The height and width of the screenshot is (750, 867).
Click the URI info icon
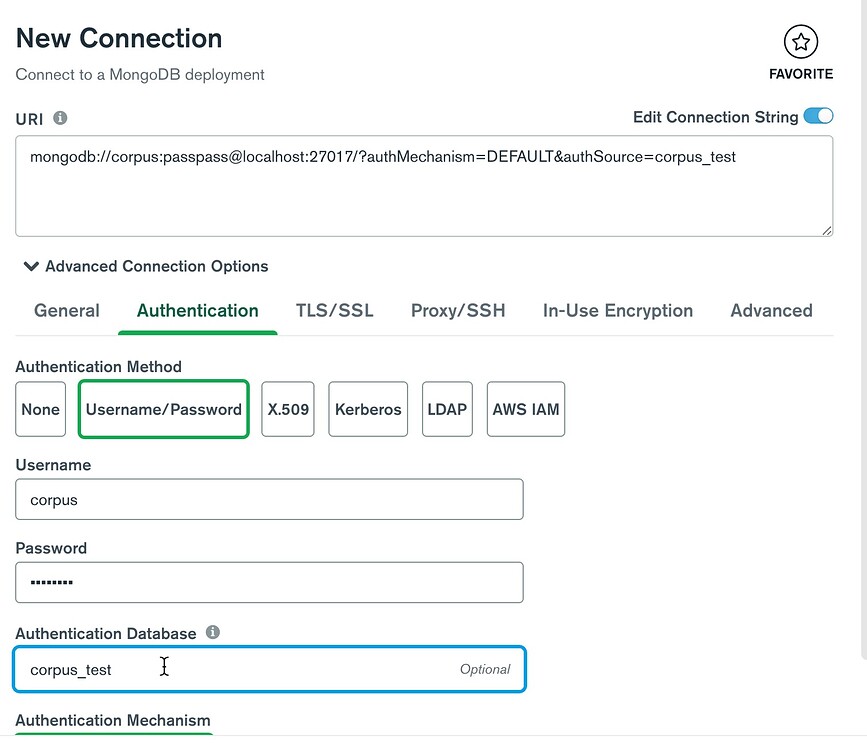pyautogui.click(x=60, y=118)
